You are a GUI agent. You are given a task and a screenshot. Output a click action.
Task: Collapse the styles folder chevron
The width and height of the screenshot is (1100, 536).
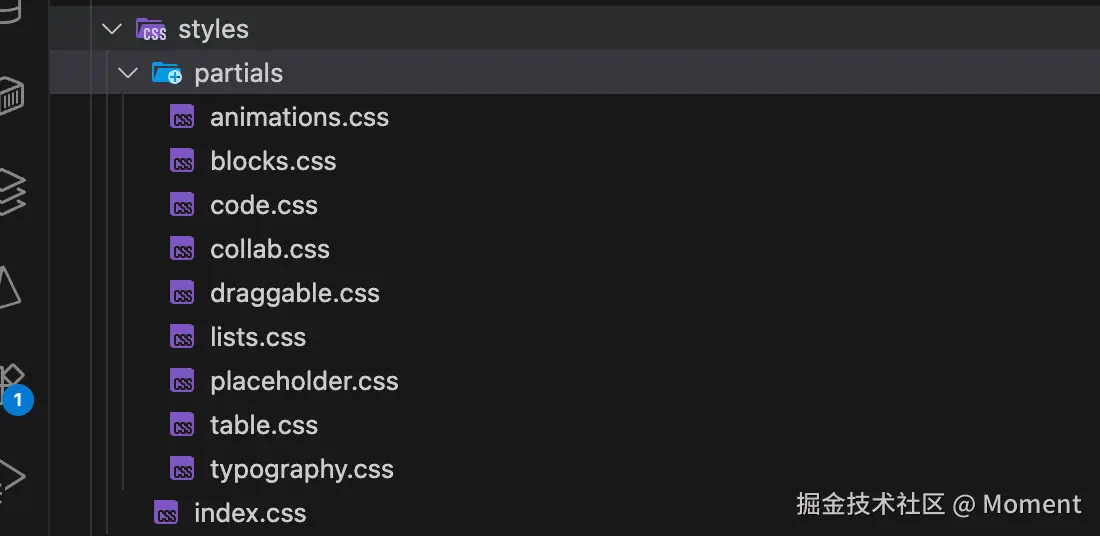[x=111, y=30]
